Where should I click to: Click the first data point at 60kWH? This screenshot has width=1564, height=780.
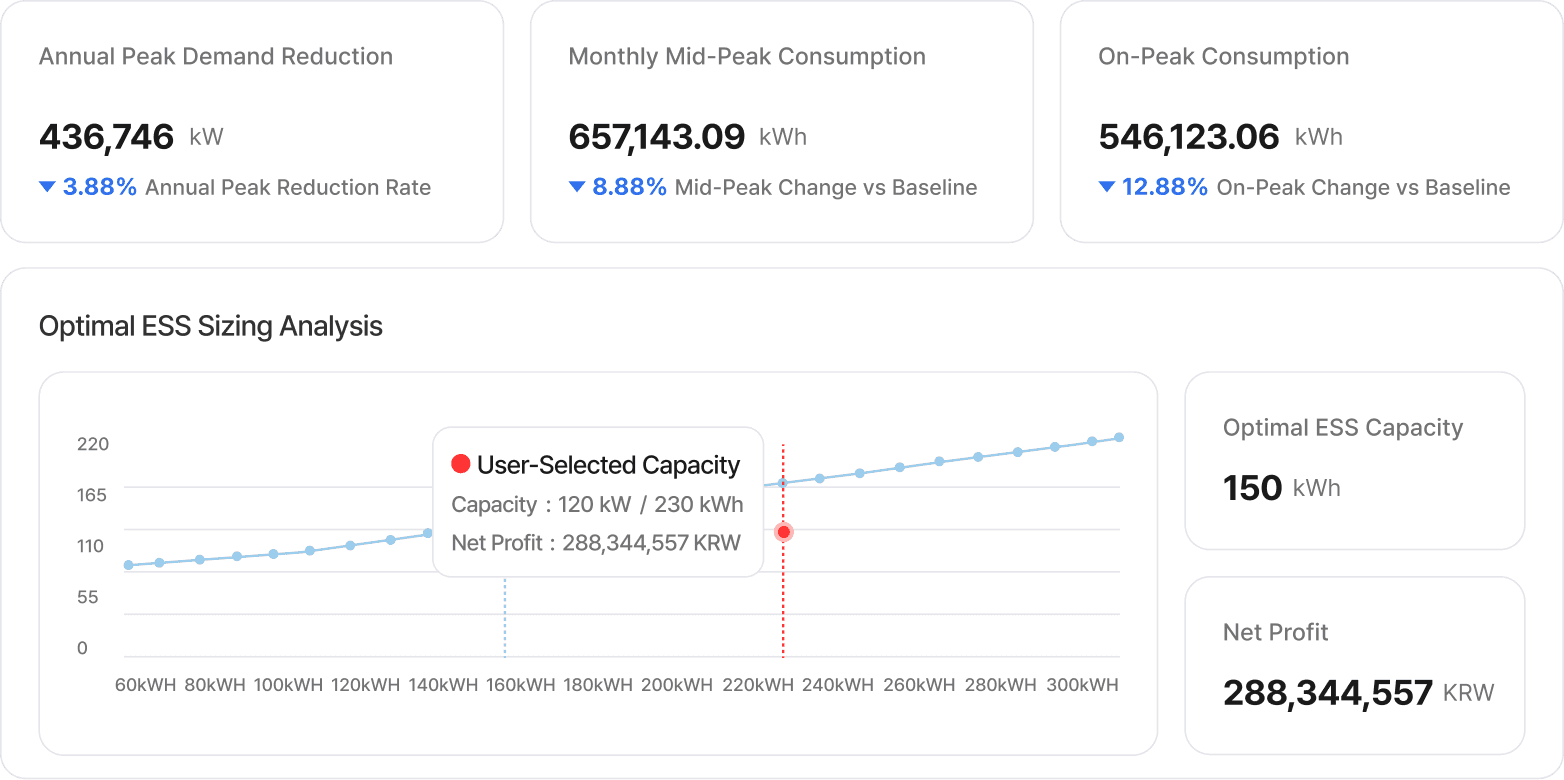pos(128,565)
